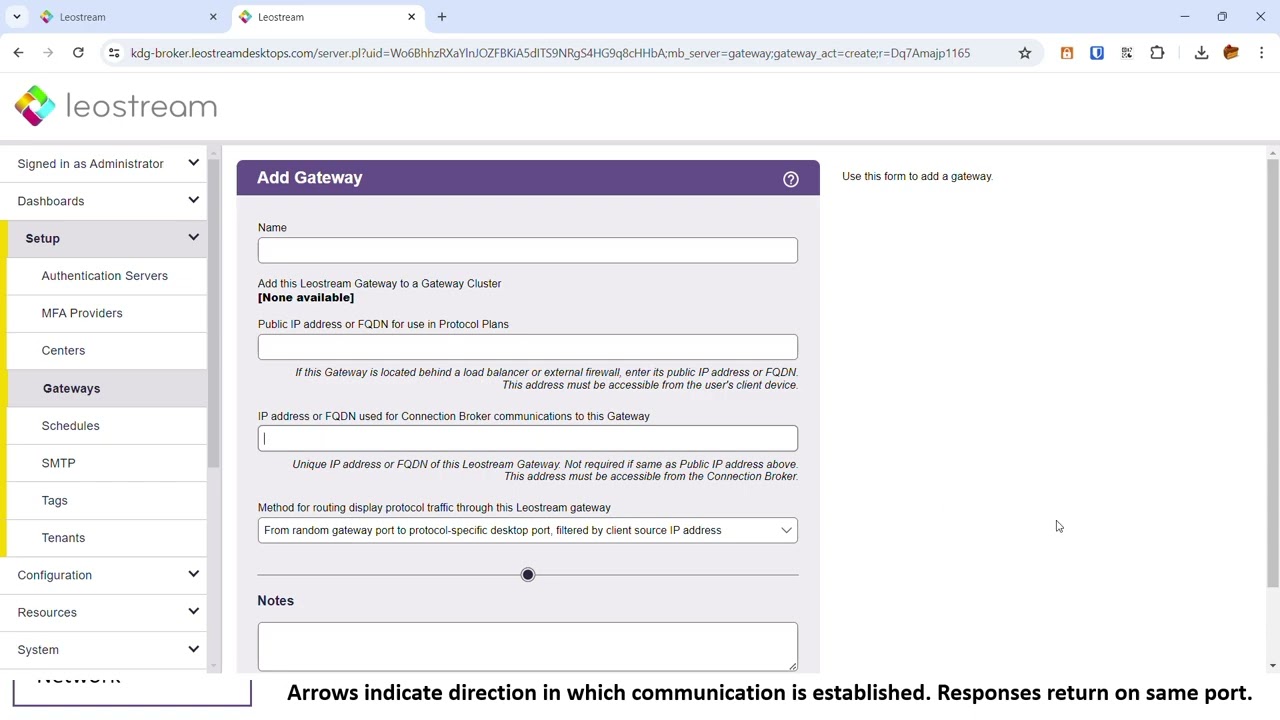Open the Add Gateway help icon

[791, 179]
